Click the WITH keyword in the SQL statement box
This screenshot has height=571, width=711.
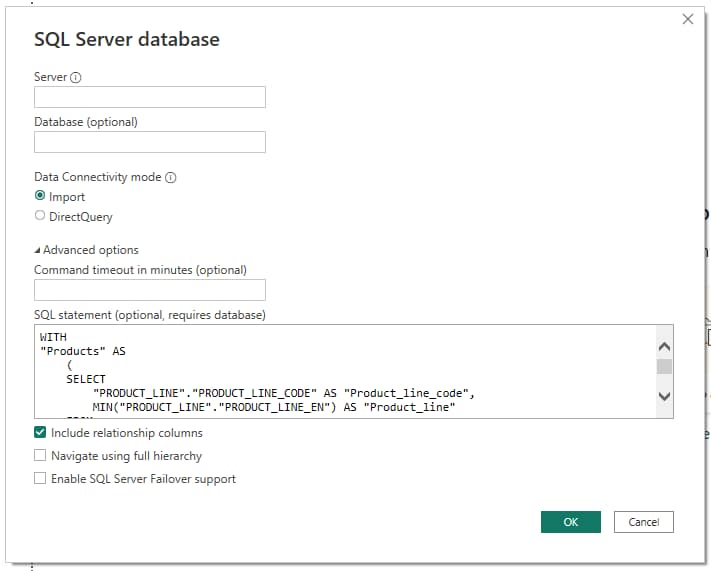click(x=53, y=338)
